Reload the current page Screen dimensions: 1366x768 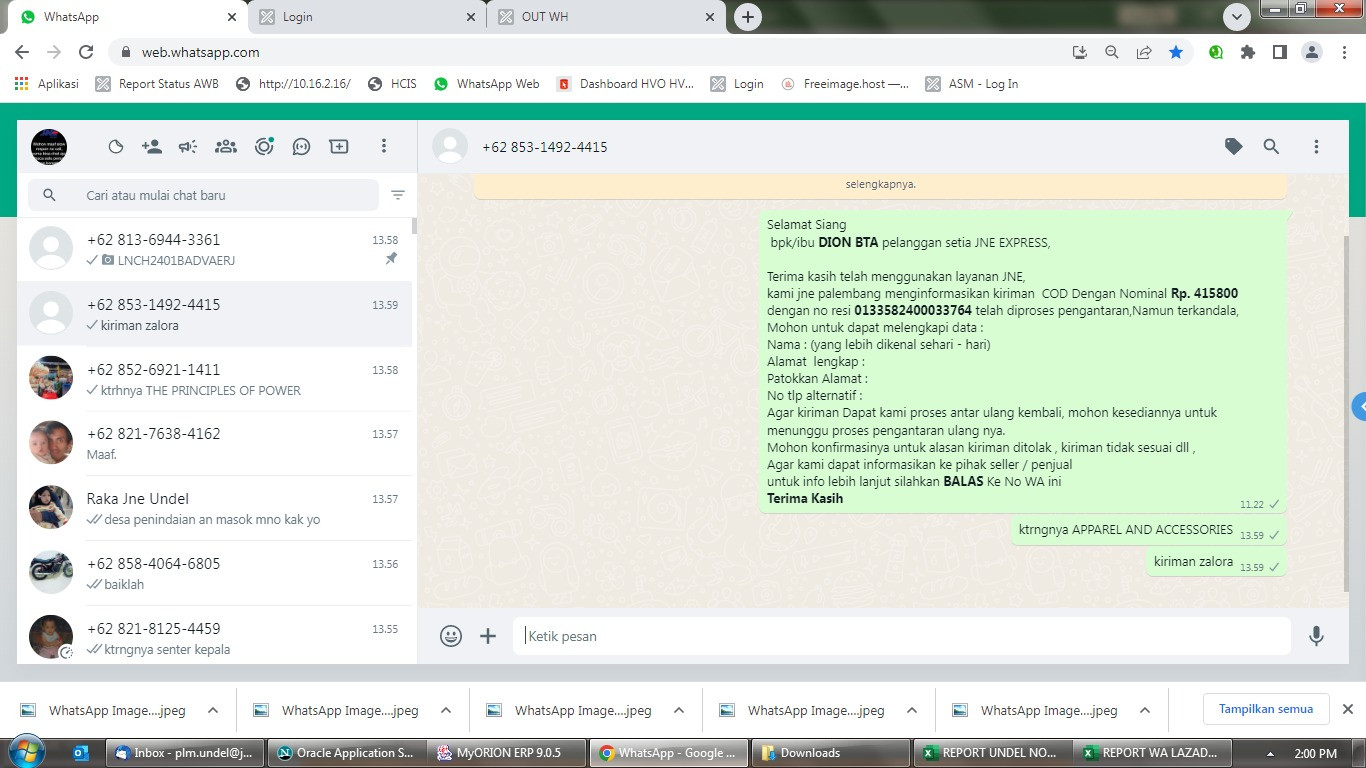coord(86,52)
